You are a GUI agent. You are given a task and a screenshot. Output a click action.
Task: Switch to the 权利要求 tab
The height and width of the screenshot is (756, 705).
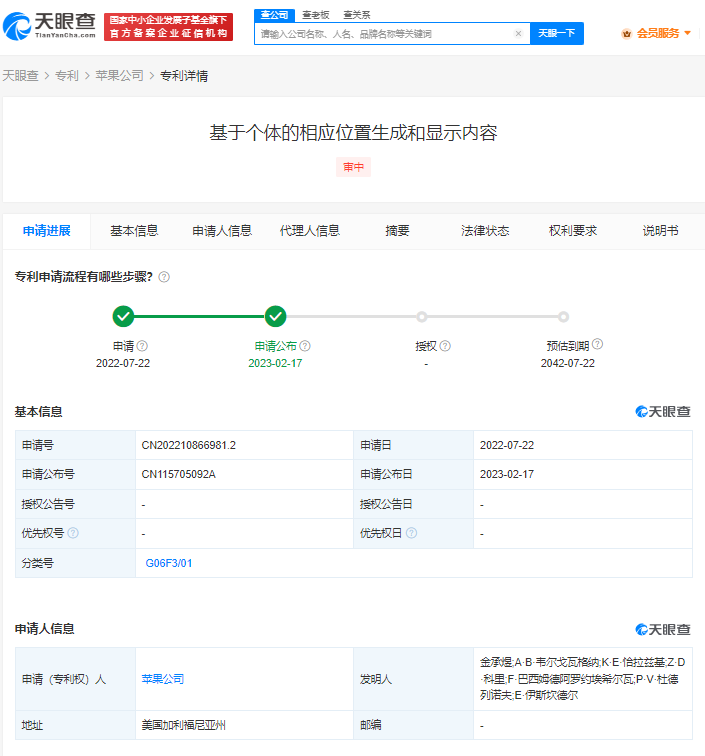coord(573,231)
